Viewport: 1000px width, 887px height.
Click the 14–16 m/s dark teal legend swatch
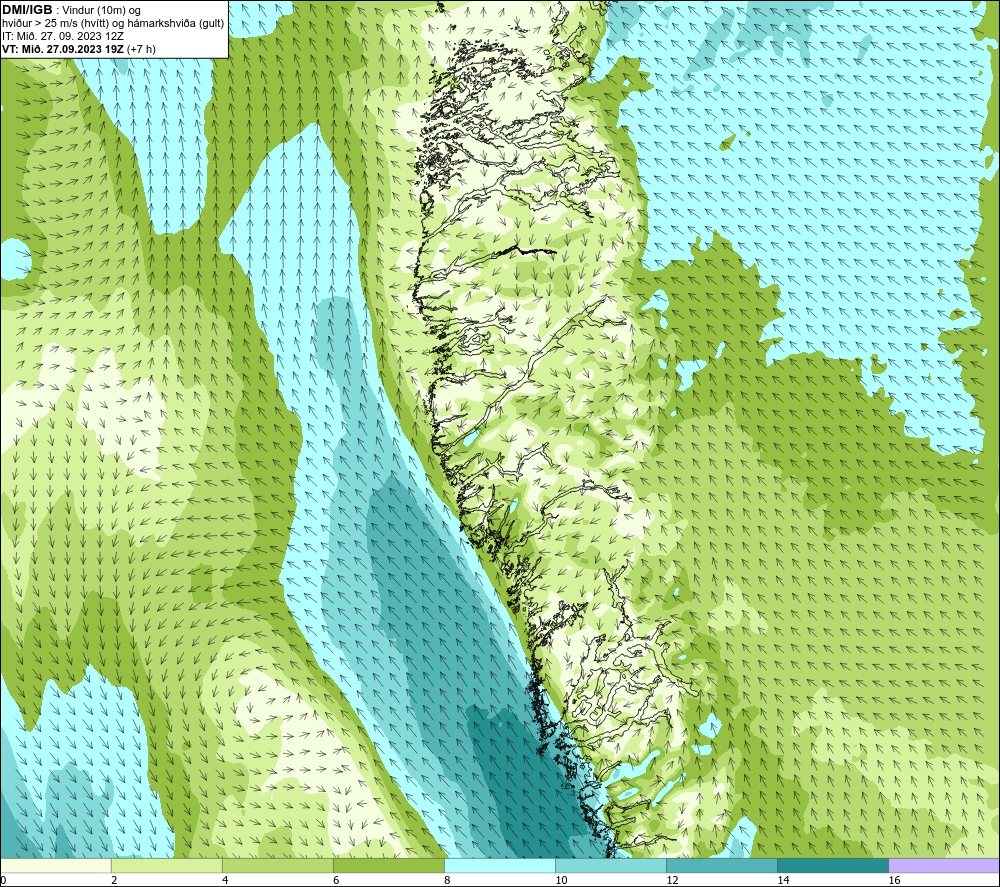pos(832,865)
